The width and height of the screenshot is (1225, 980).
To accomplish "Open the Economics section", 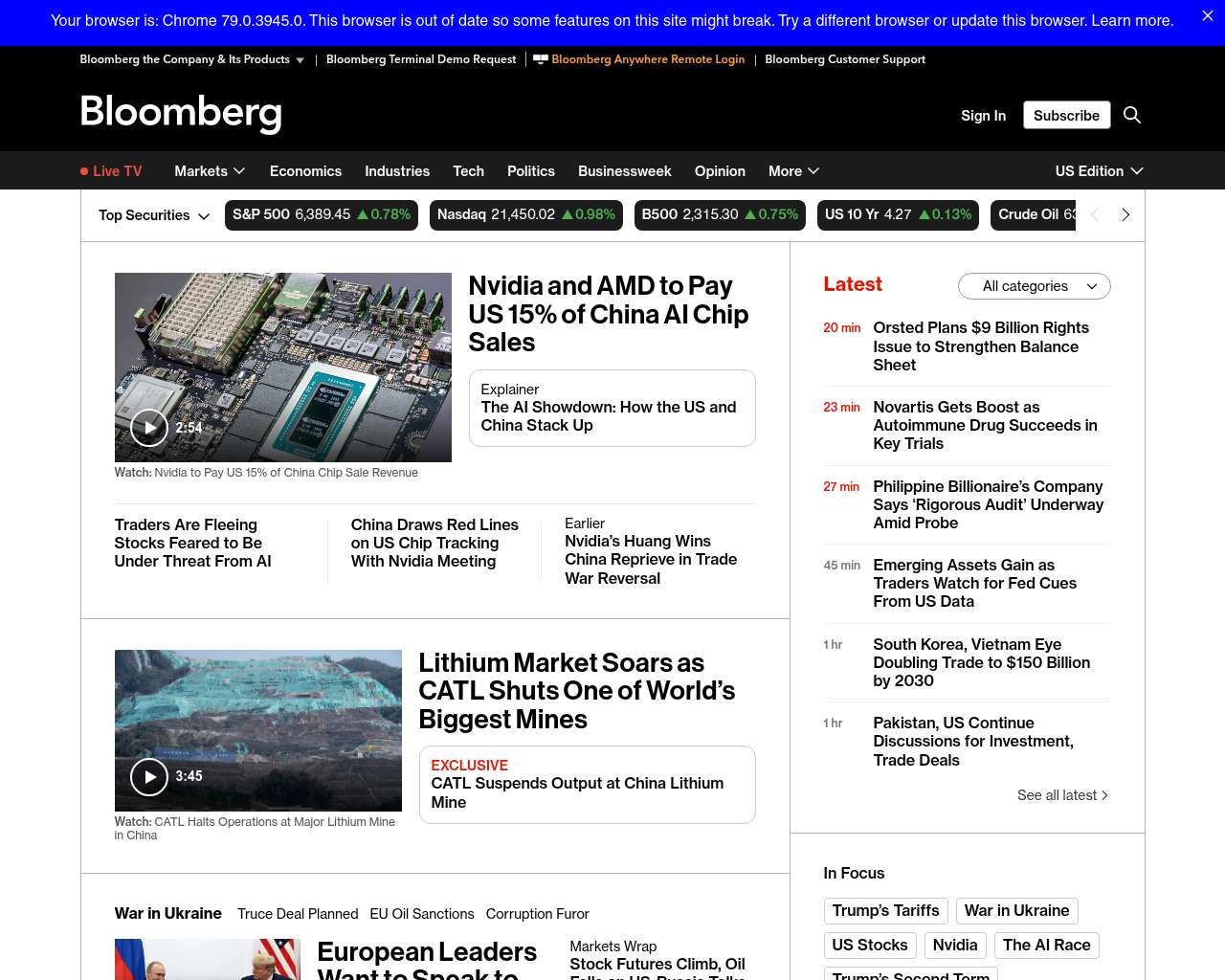I will point(305,171).
